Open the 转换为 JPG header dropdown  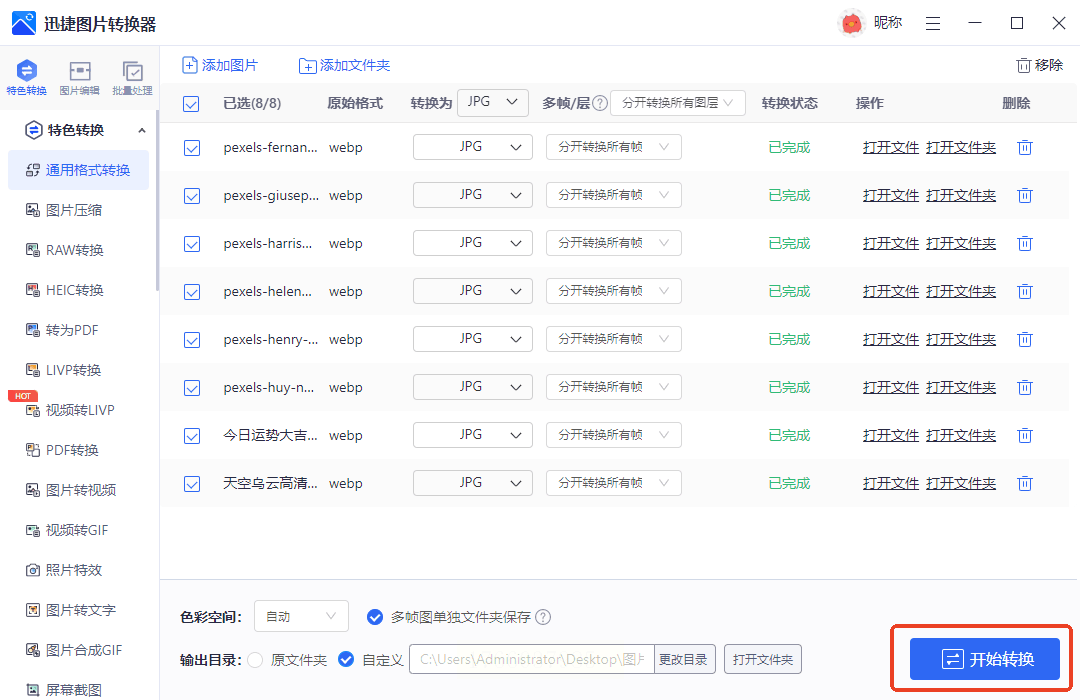pos(493,102)
